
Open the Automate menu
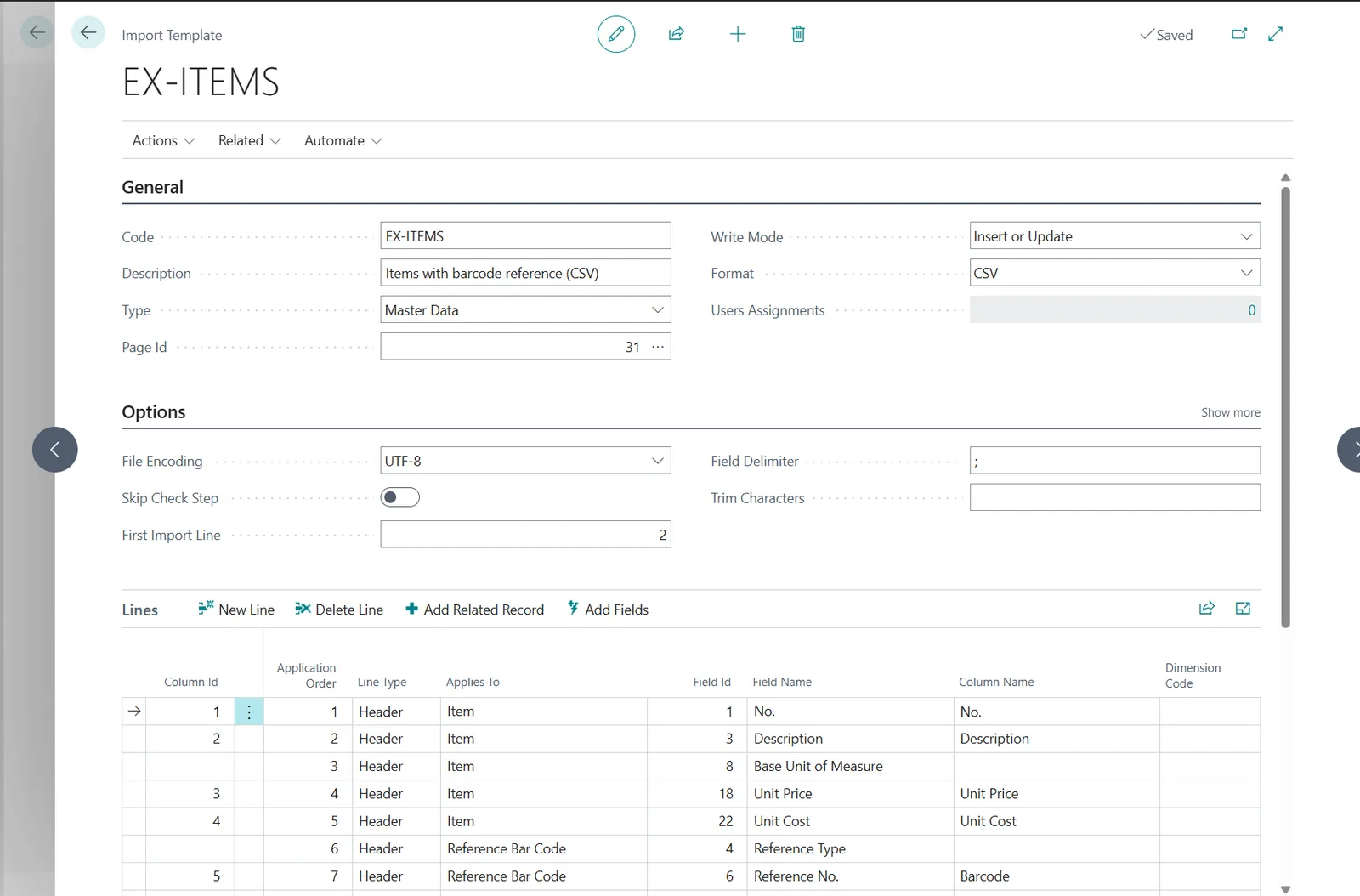point(343,140)
